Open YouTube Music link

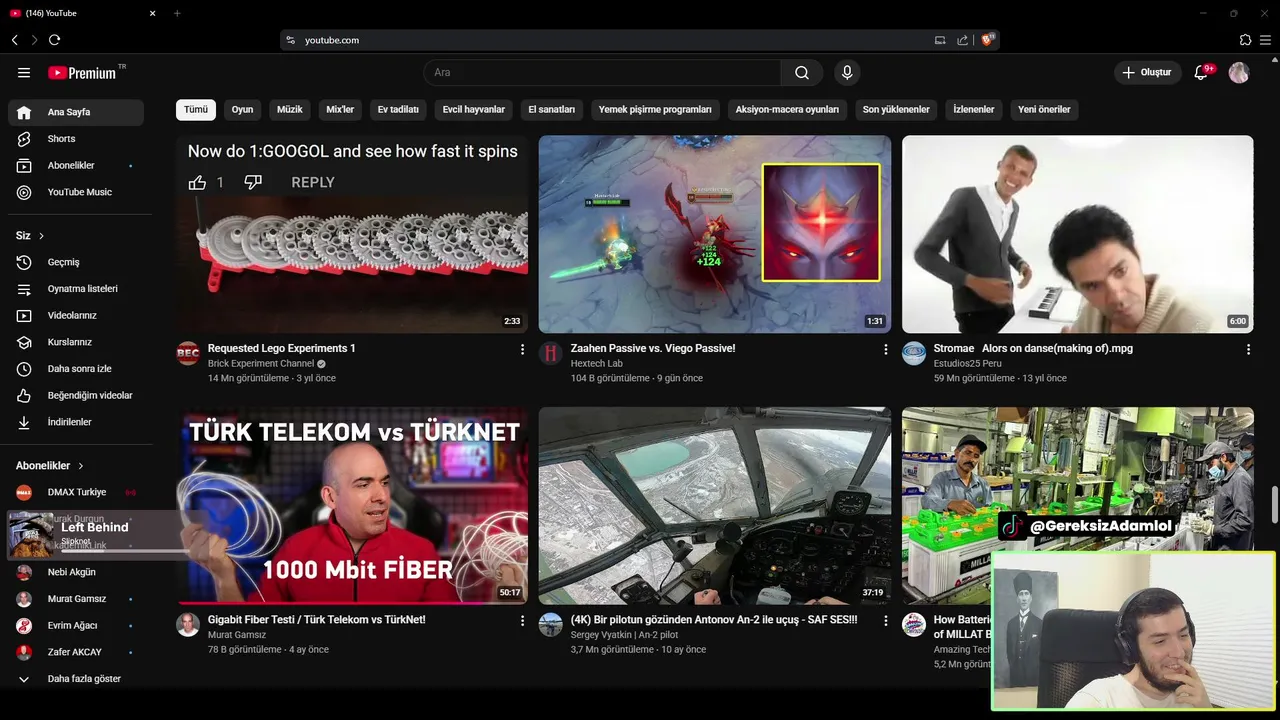coord(76,192)
